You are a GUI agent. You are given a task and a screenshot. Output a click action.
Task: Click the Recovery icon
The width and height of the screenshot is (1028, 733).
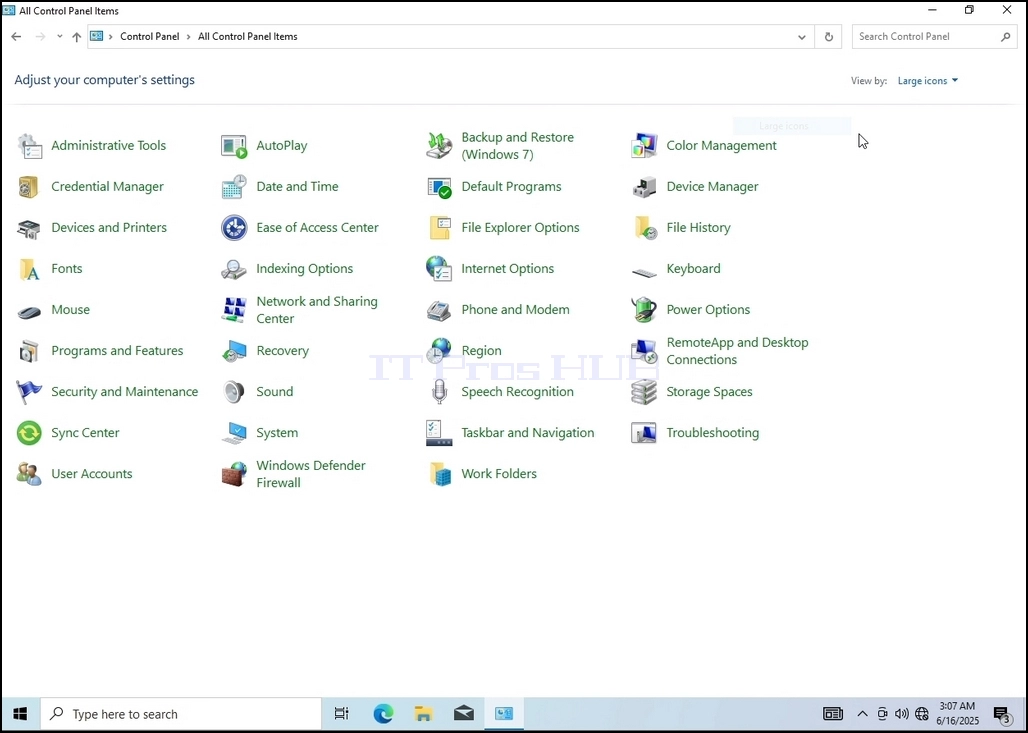(x=234, y=351)
